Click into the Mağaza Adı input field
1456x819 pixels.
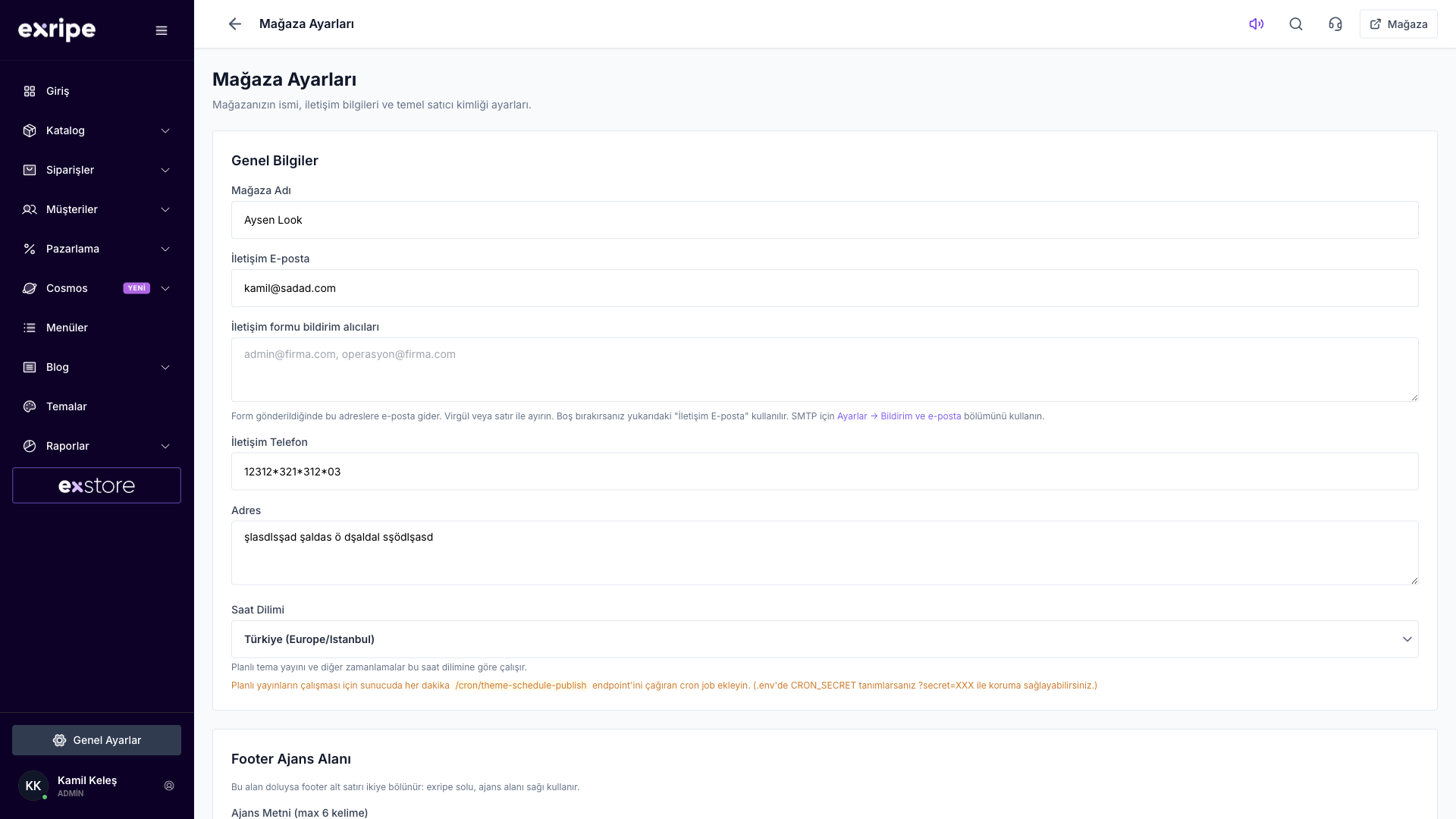824,220
